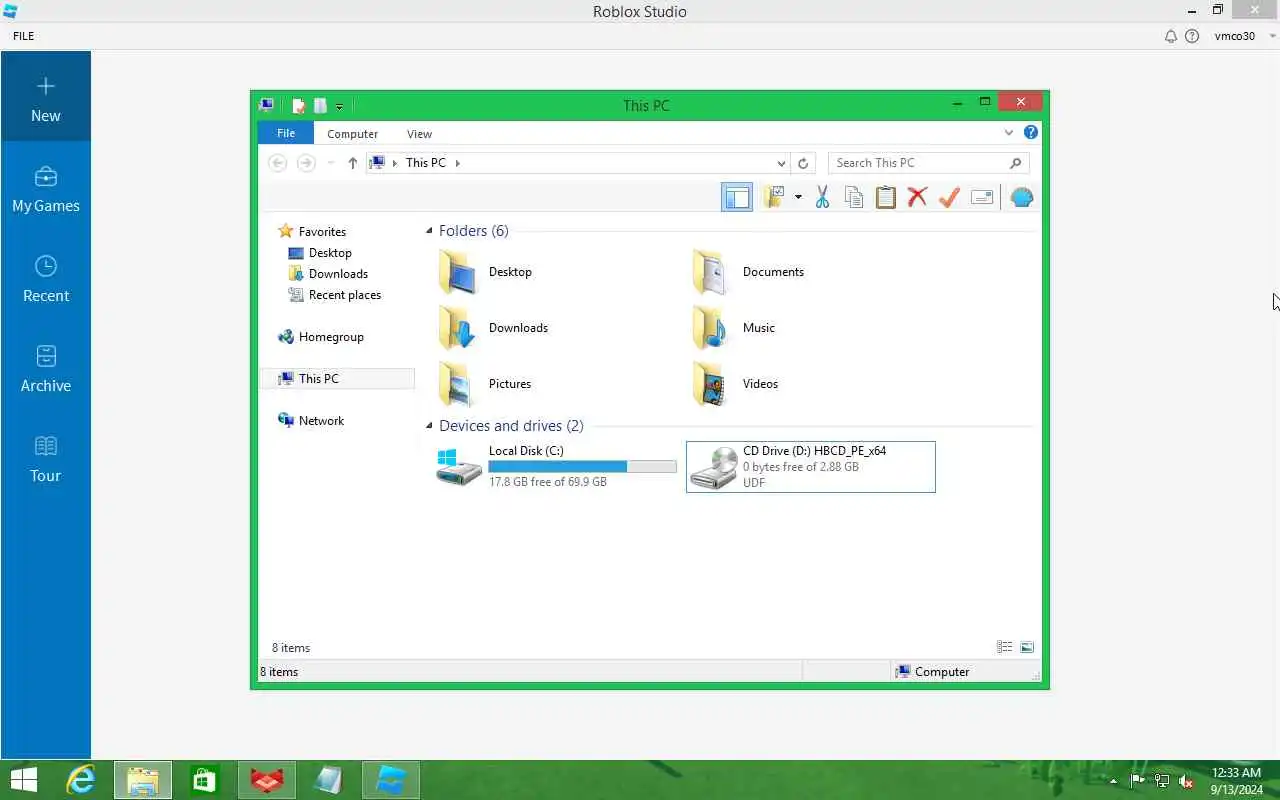The width and height of the screenshot is (1280, 800).
Task: Switch to large icons view via status bar
Action: 1027,648
